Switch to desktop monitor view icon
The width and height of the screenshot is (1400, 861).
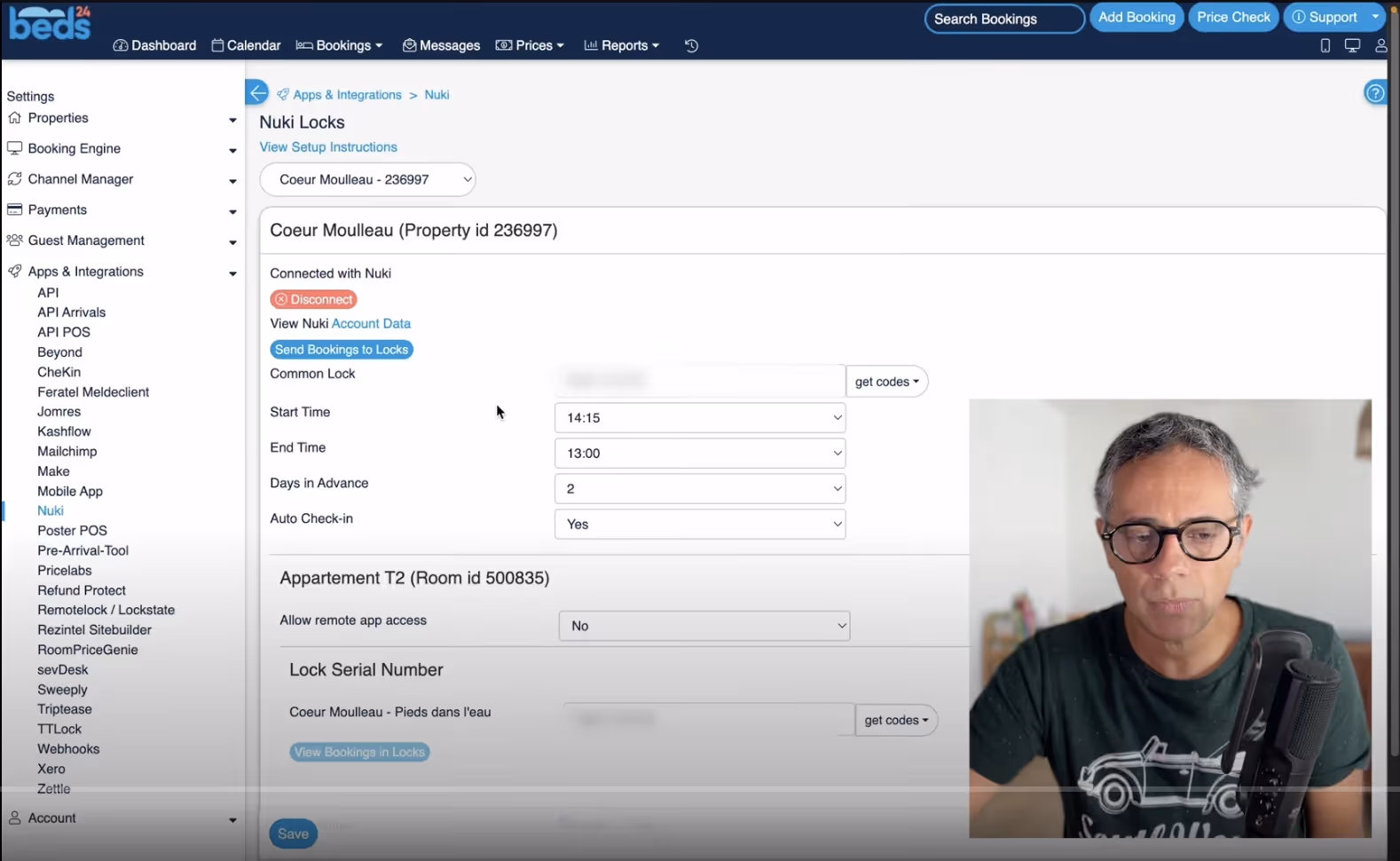1352,45
